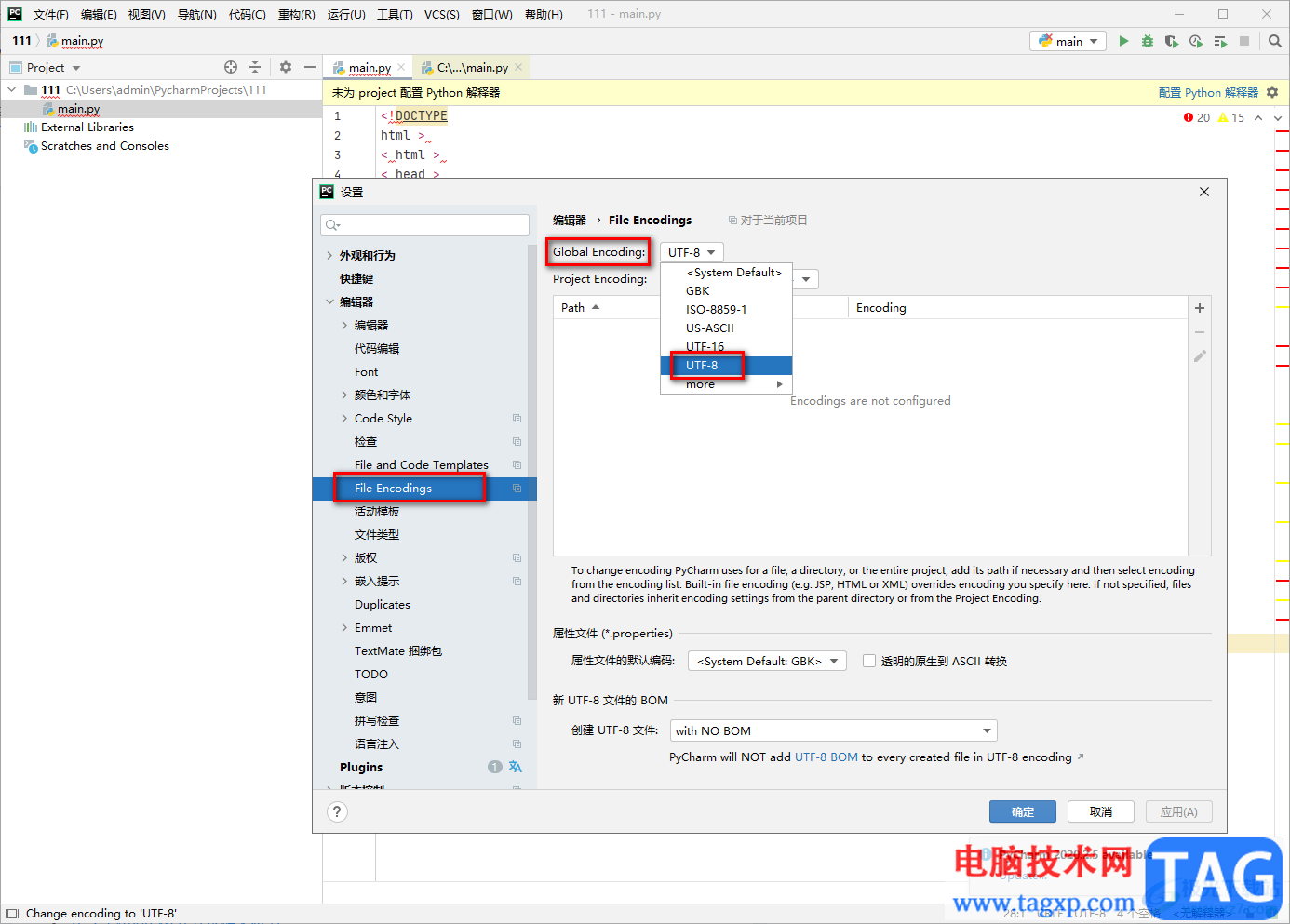Click the green Run button in toolbar
Screen dimensions: 1290x924
(x=1123, y=41)
